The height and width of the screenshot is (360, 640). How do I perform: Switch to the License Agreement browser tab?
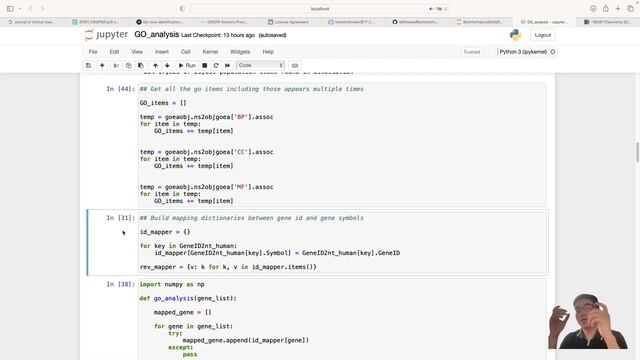click(x=288, y=22)
